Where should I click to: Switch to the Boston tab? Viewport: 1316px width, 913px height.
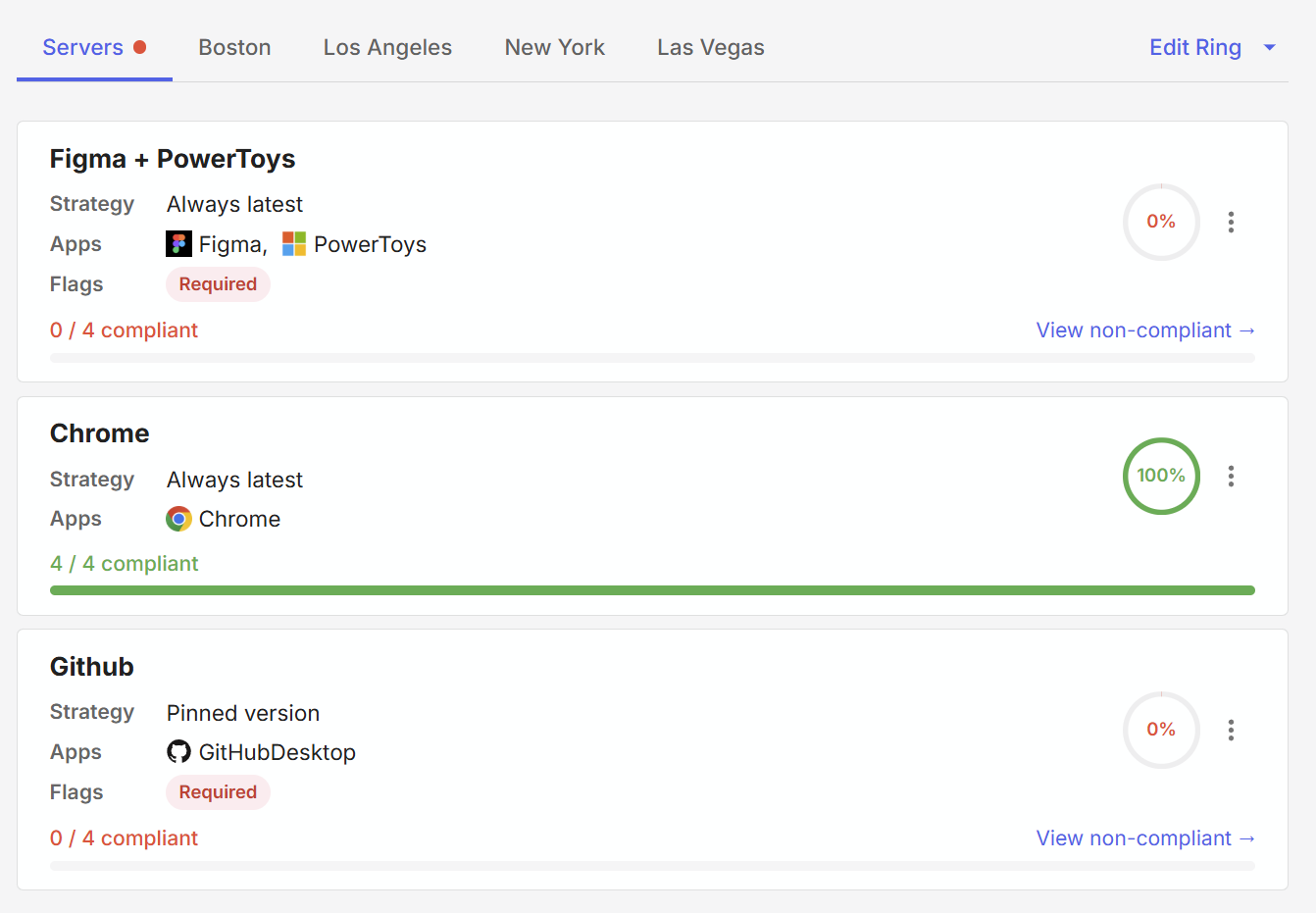point(234,47)
